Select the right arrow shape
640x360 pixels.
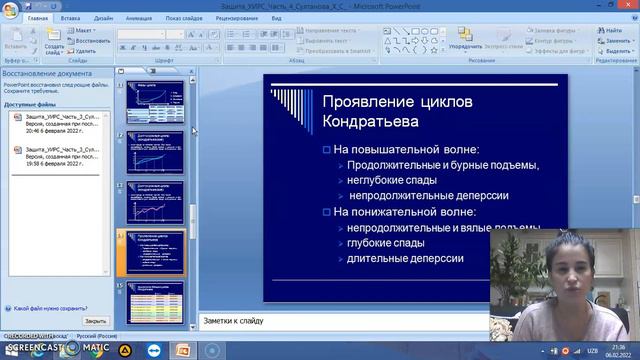click(416, 41)
